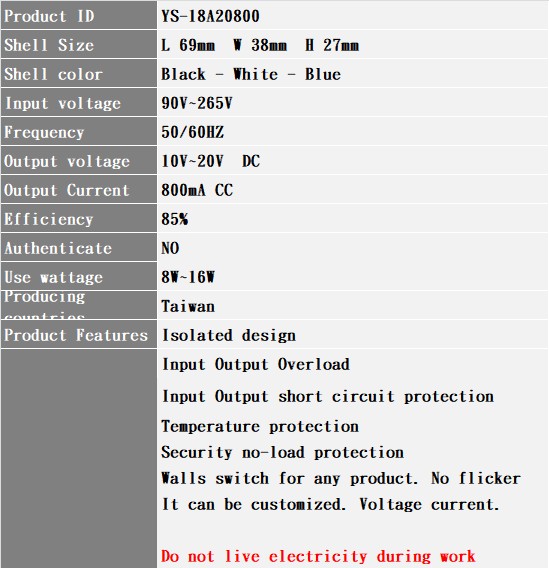Image resolution: width=549 pixels, height=568 pixels.
Task: Click the Product Features label cell
Action: tap(79, 334)
